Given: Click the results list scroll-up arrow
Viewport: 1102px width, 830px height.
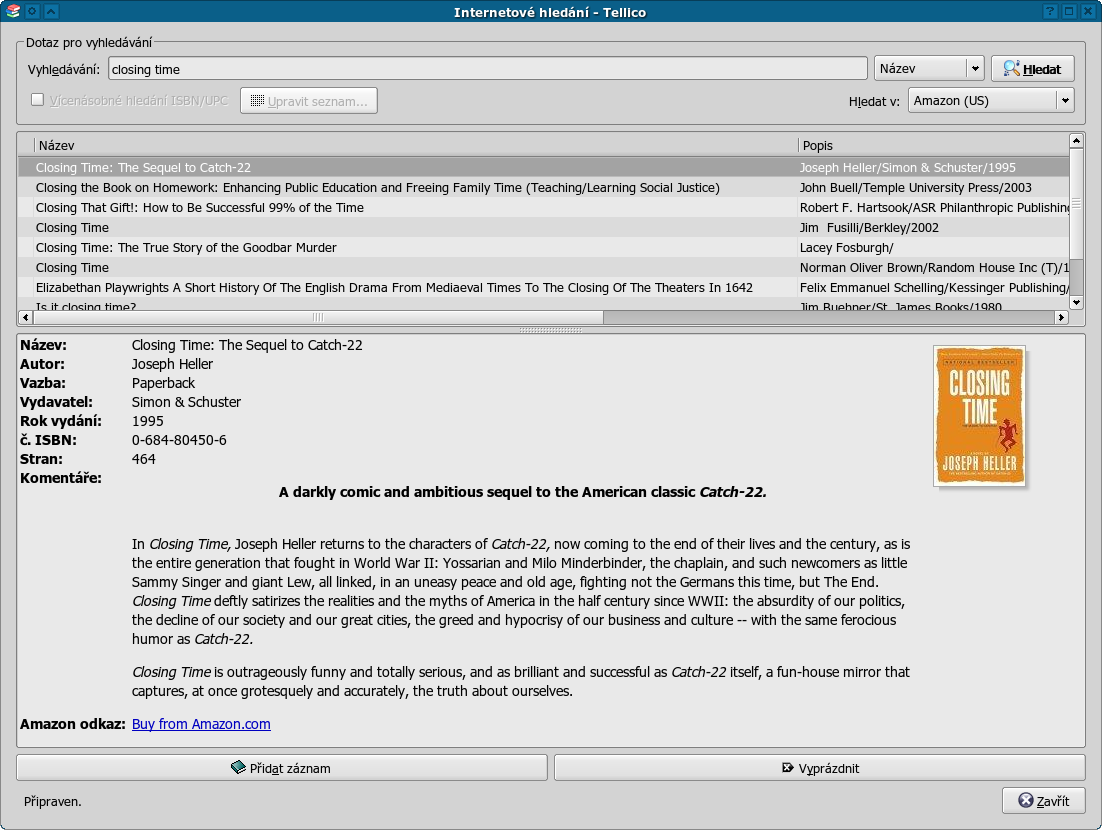Looking at the screenshot, I should 1076,141.
